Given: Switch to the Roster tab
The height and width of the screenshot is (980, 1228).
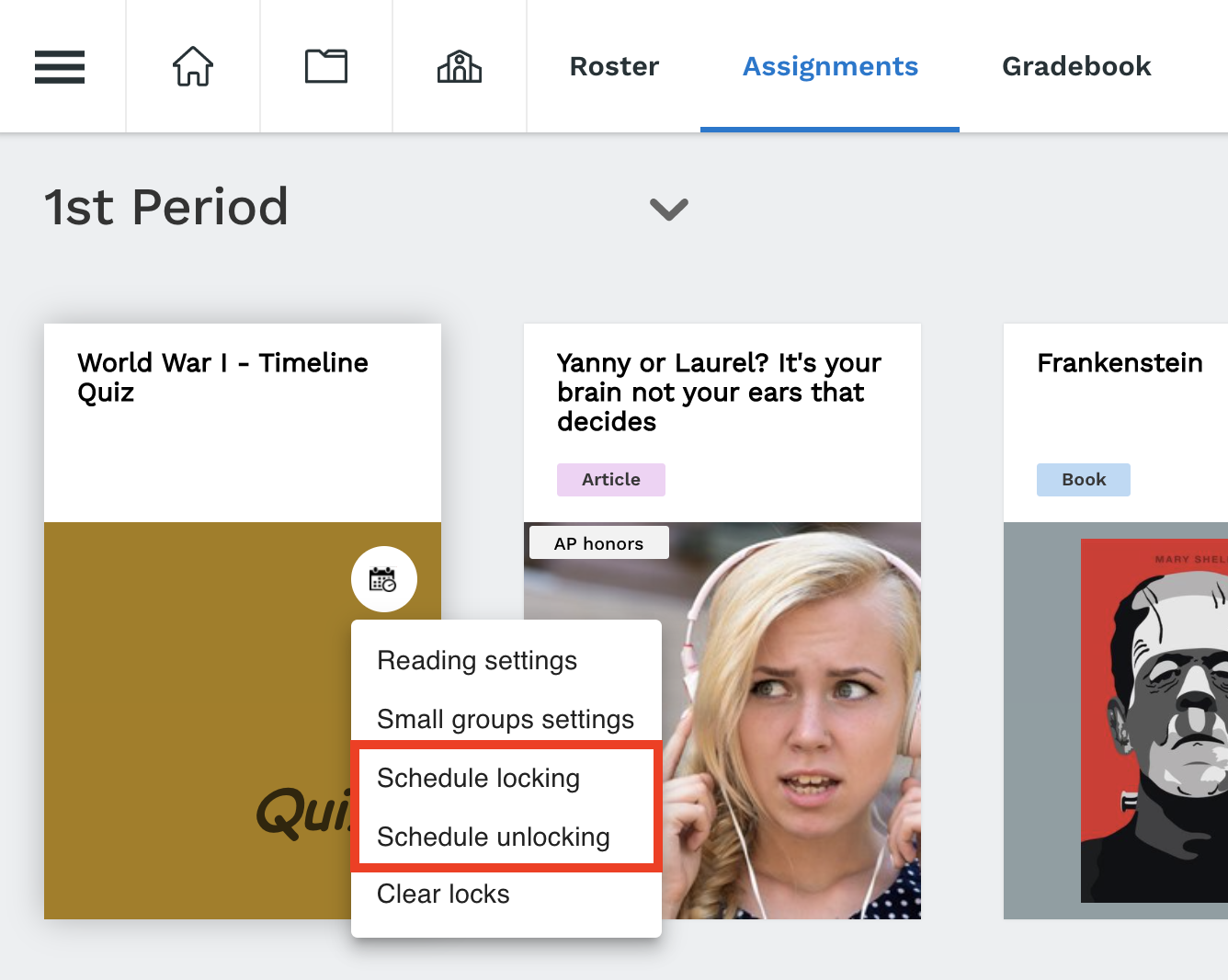Looking at the screenshot, I should click(614, 66).
